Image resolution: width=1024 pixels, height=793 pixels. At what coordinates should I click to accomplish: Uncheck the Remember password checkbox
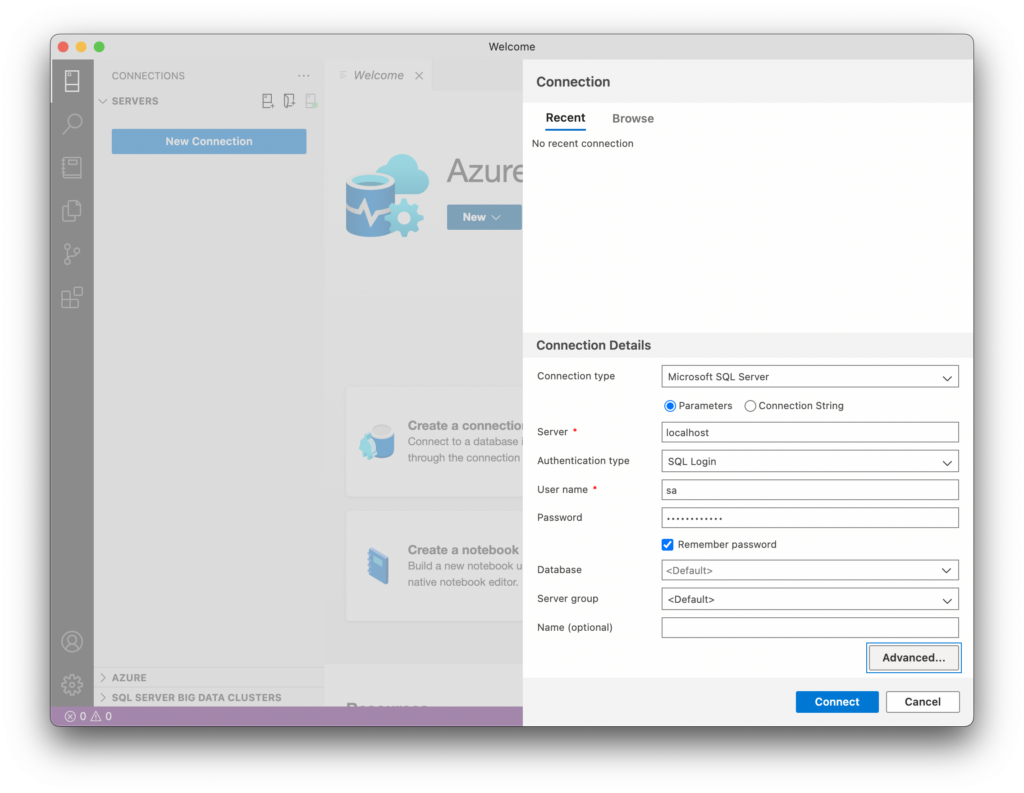click(668, 545)
